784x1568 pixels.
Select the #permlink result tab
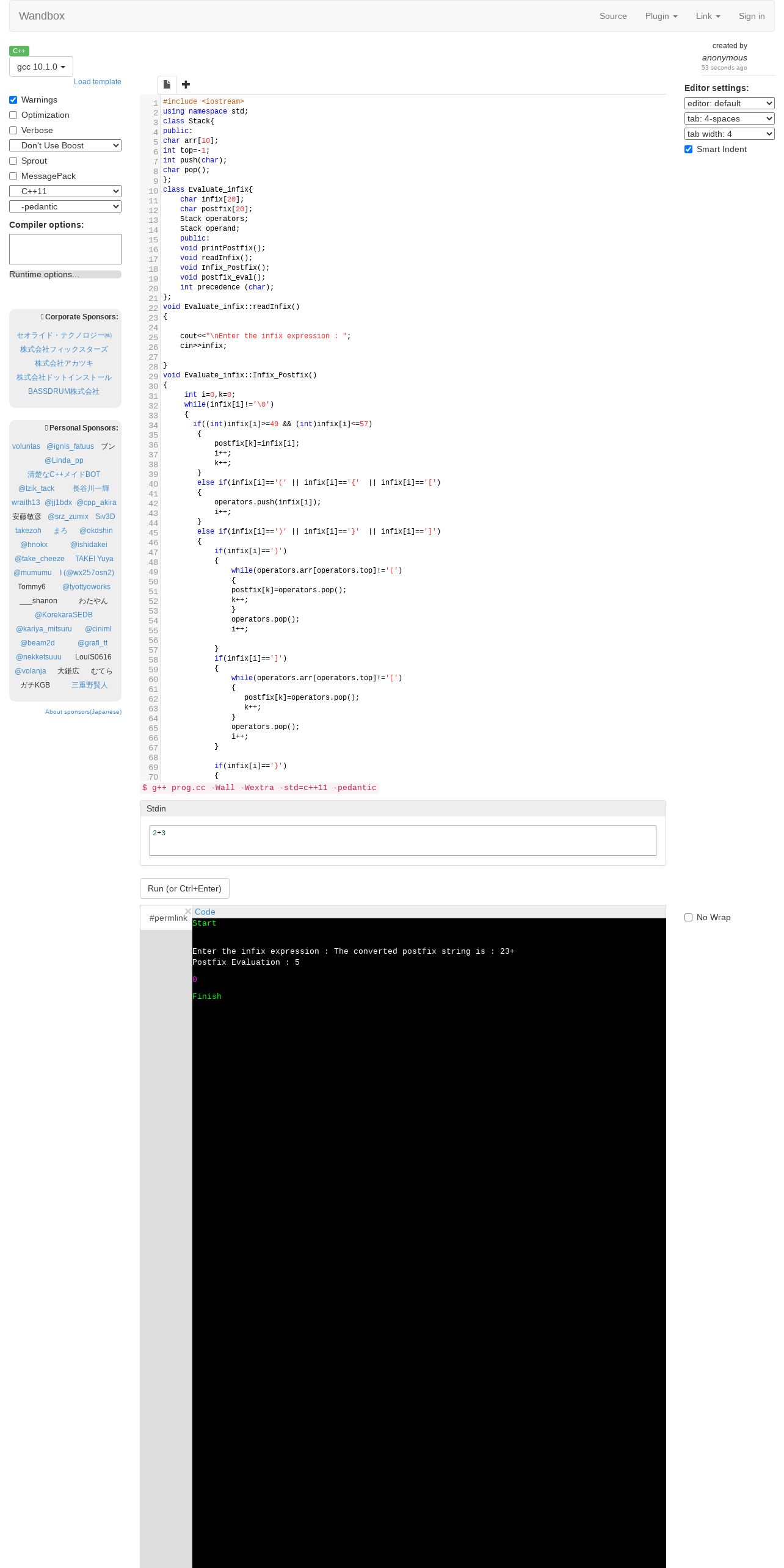[168, 918]
